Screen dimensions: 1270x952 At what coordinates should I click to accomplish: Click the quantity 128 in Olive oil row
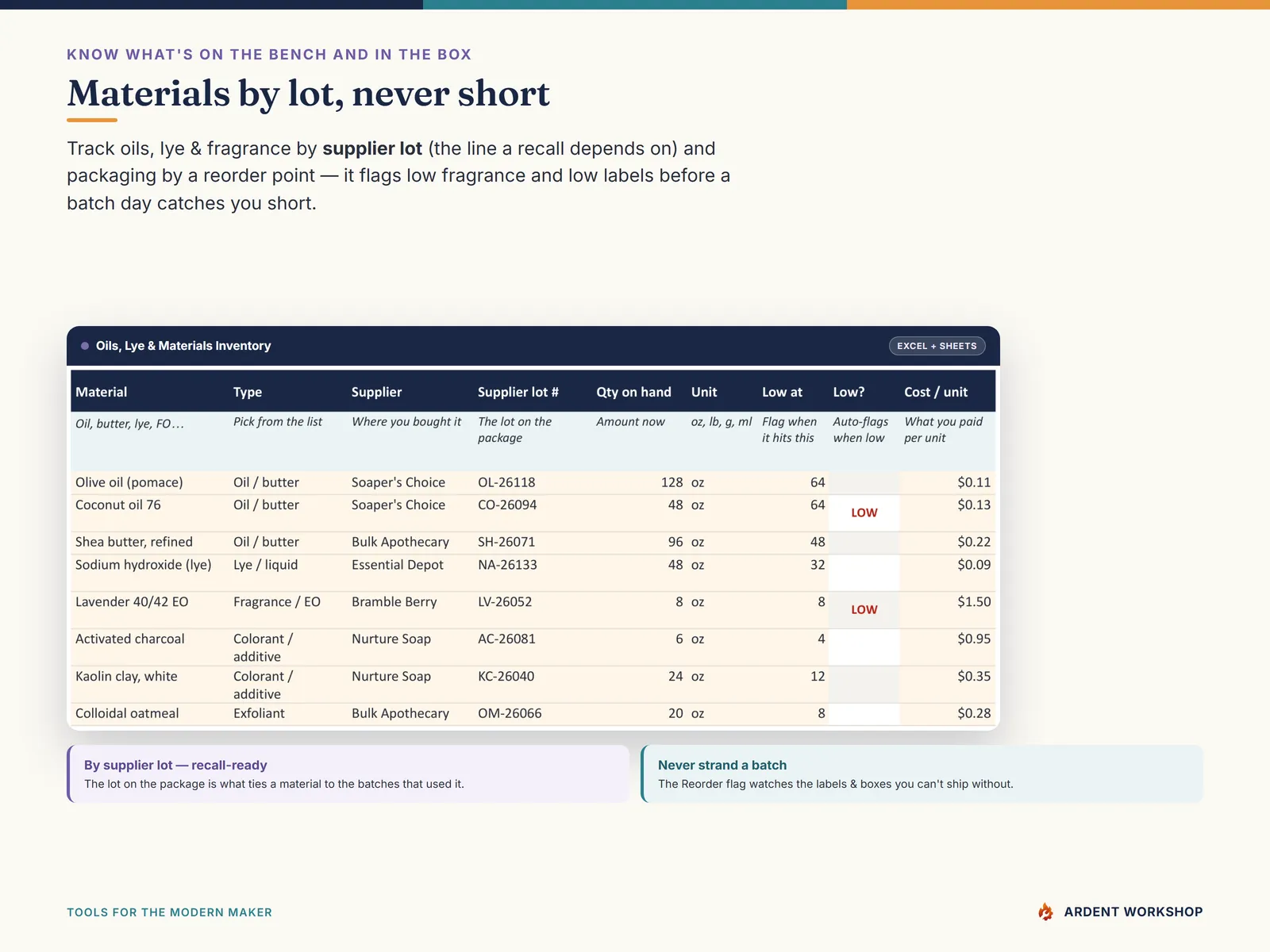tap(672, 482)
